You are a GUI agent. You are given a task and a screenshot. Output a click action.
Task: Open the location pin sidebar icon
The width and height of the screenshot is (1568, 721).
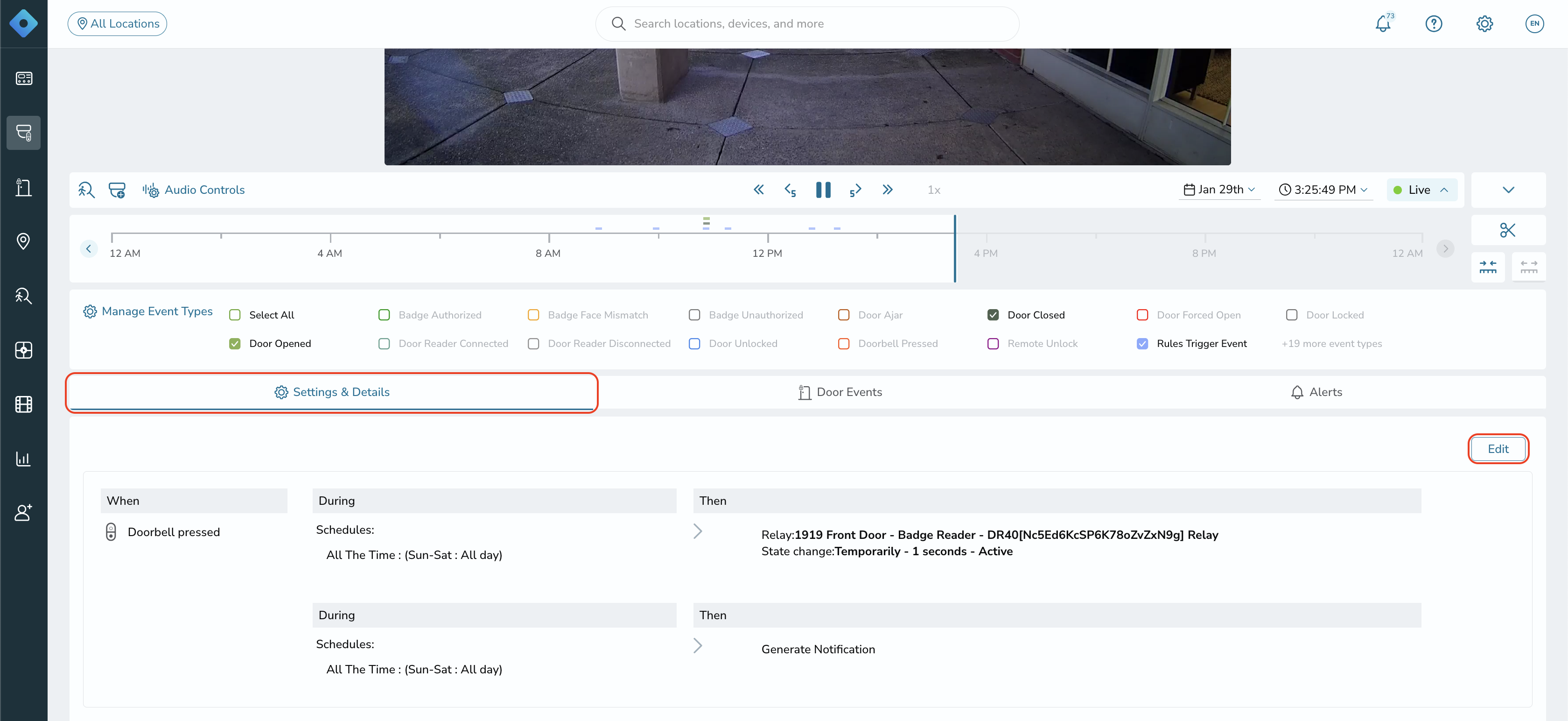coord(24,241)
